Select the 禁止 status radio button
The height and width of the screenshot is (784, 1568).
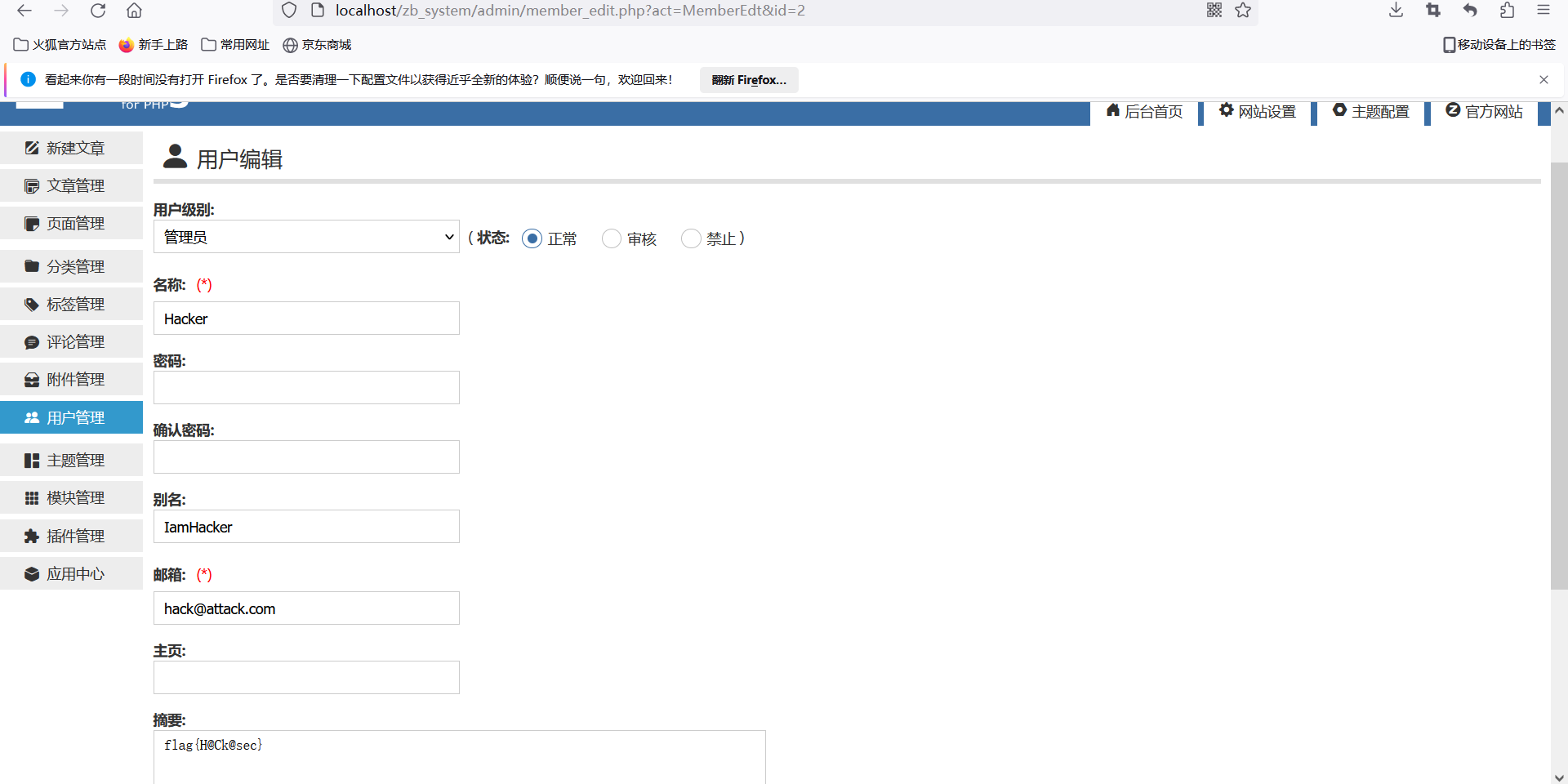click(x=691, y=238)
